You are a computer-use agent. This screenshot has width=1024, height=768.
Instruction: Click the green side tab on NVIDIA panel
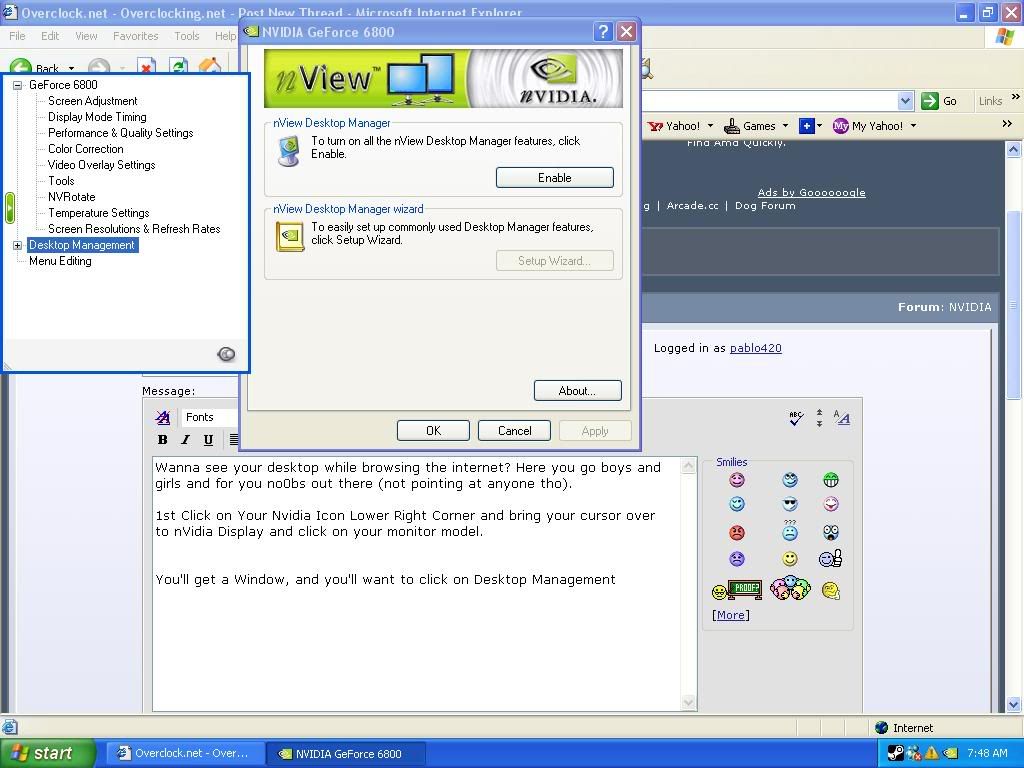tap(10, 208)
